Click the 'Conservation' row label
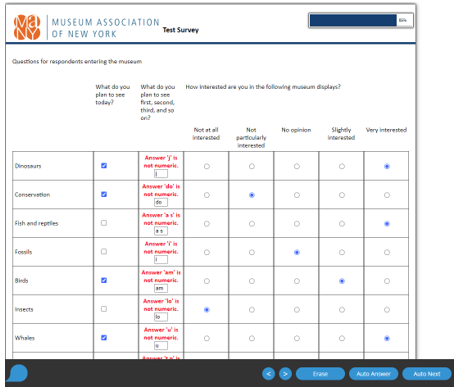The height and width of the screenshot is (392, 466). 32,195
